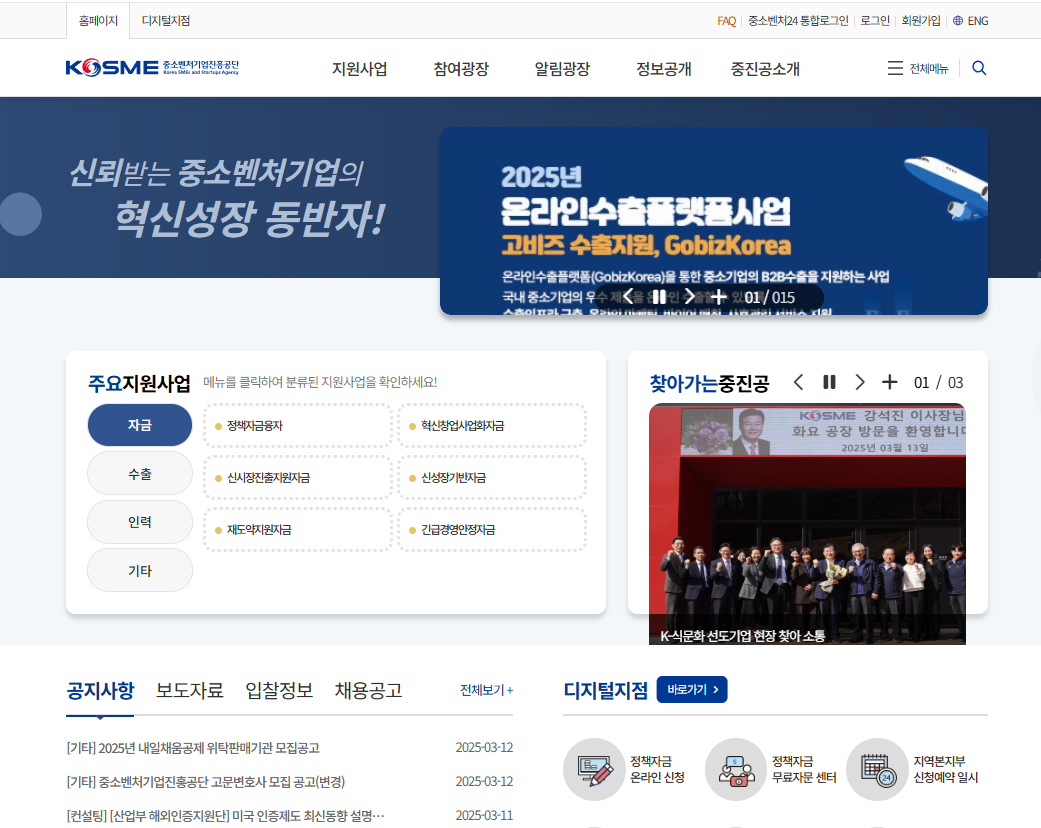Viewport: 1041px width, 828px height.
Task: Show next 찾아가는중진공 slide
Action: (860, 382)
